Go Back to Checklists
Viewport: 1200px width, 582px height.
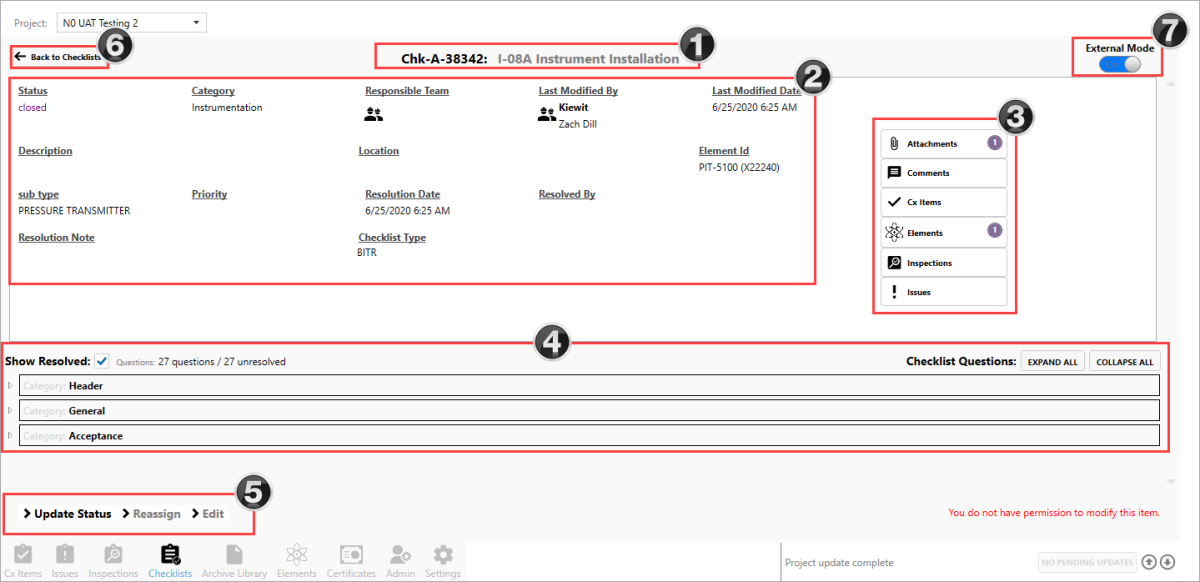click(58, 57)
